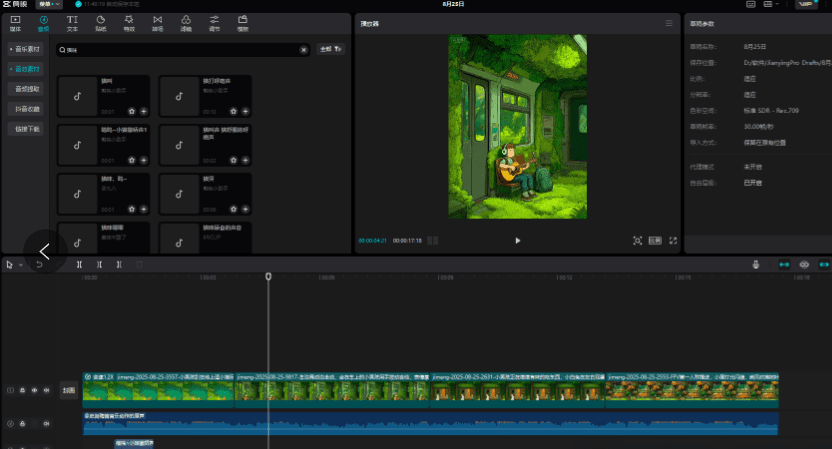Open the 特效 effects tab
The width and height of the screenshot is (832, 449).
point(129,23)
